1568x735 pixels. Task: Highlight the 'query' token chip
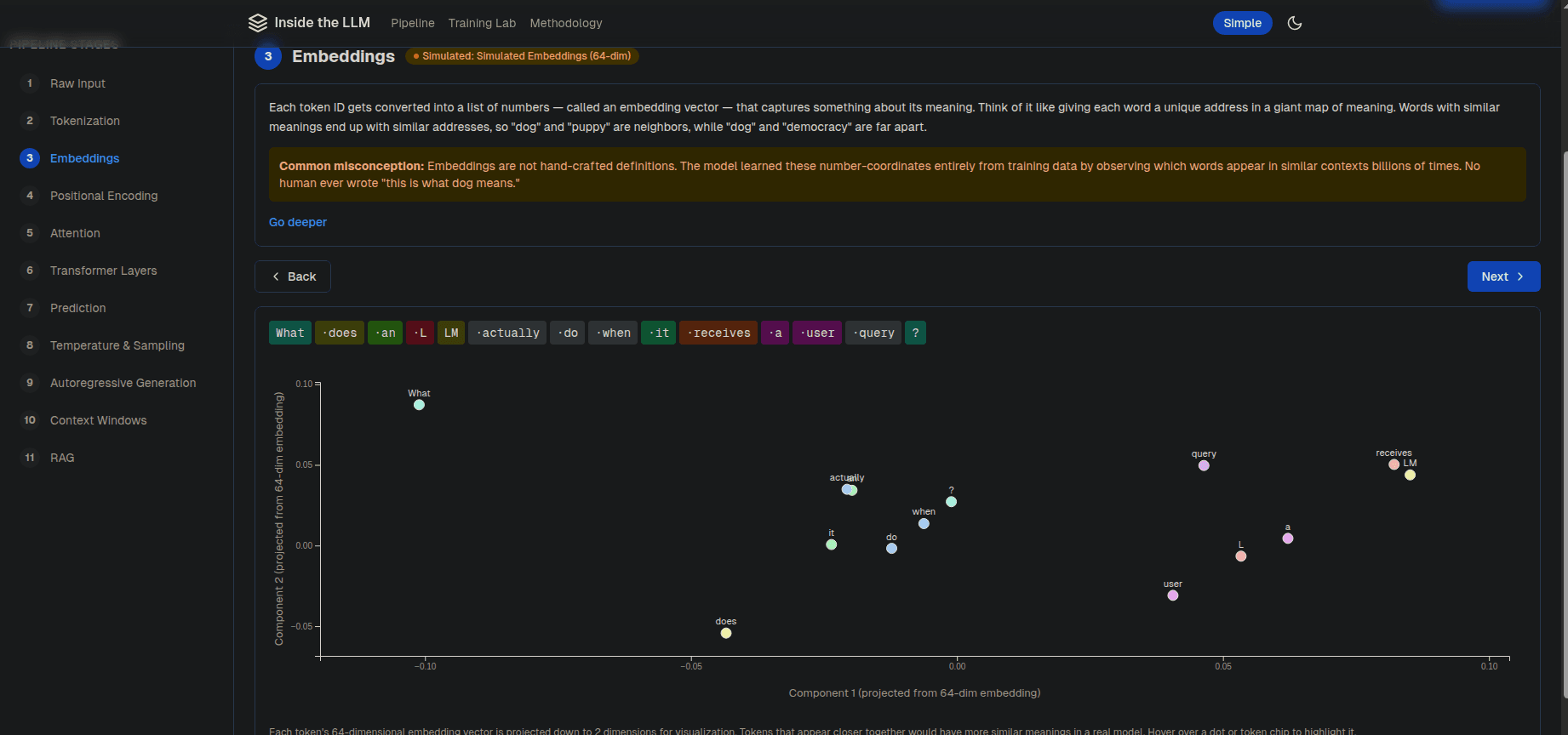[x=873, y=333]
